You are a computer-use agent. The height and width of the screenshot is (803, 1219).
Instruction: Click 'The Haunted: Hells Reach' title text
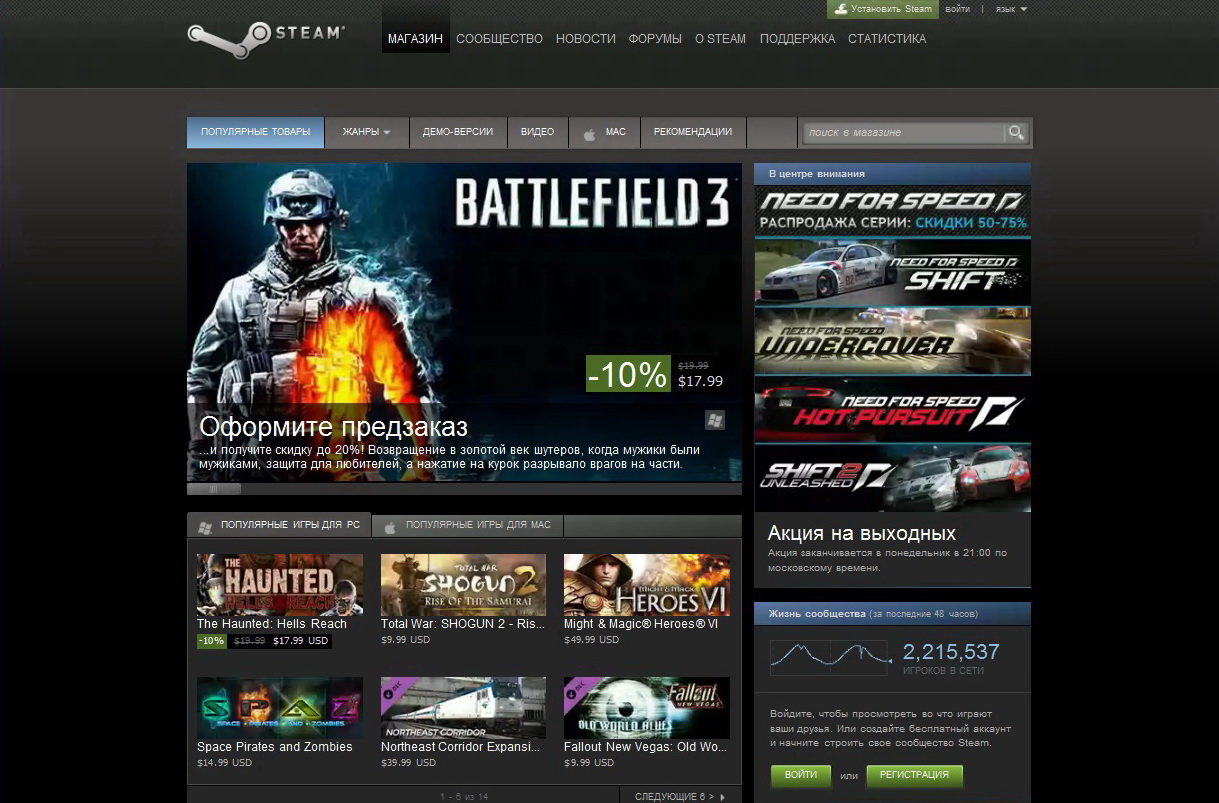272,624
